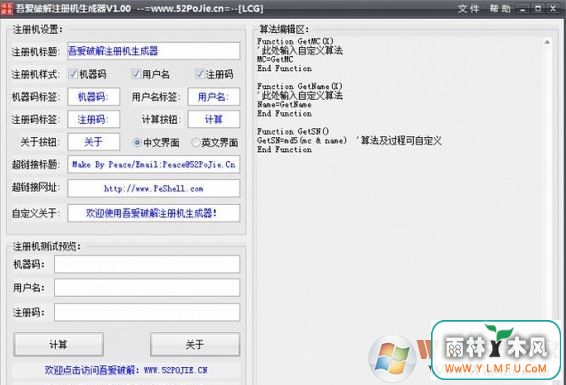Screen dimensions: 566x385
Task: Select the 中文界面 radio button
Action: (x=137, y=143)
